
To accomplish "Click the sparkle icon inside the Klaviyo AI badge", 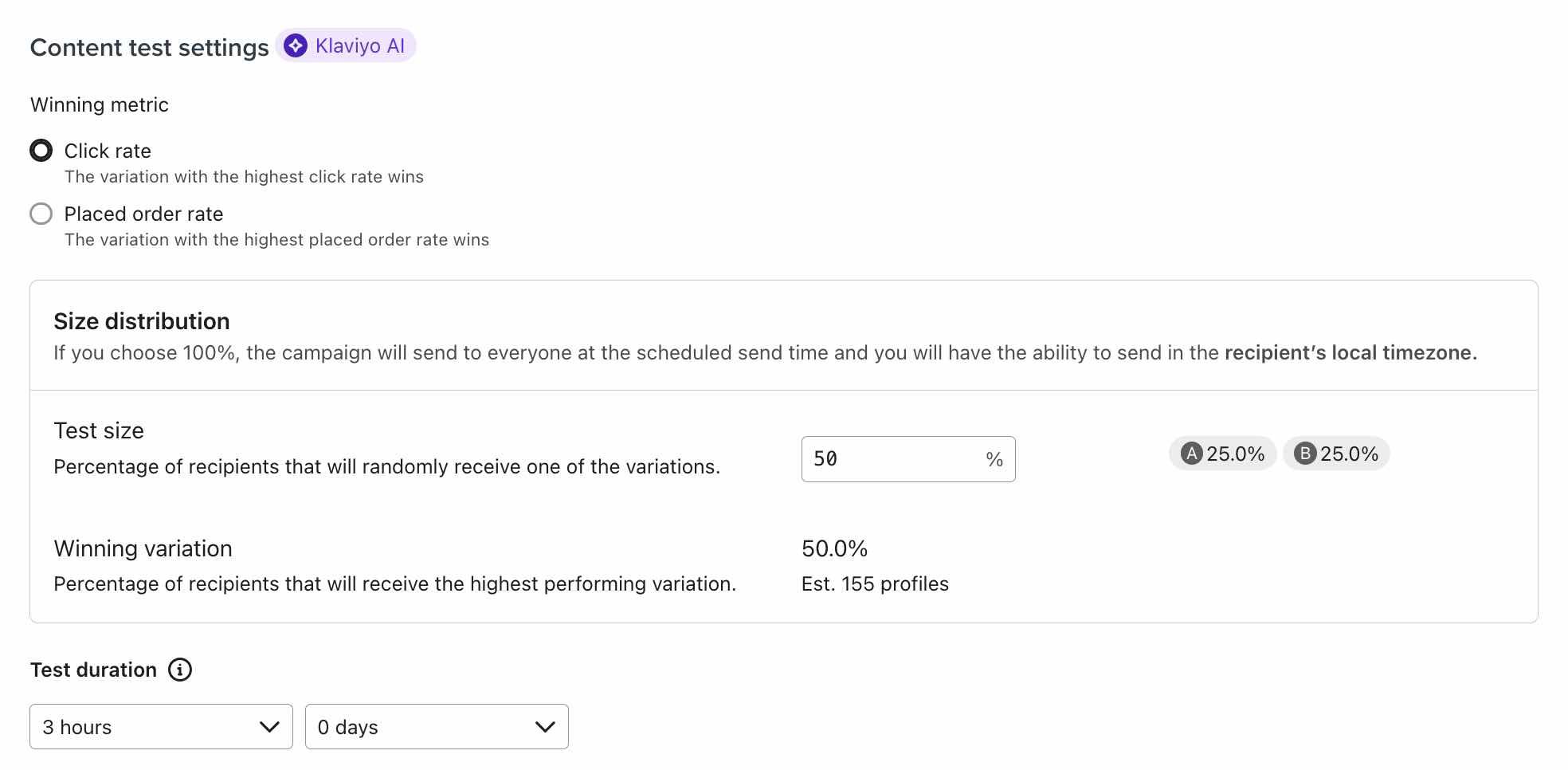I will [296, 45].
